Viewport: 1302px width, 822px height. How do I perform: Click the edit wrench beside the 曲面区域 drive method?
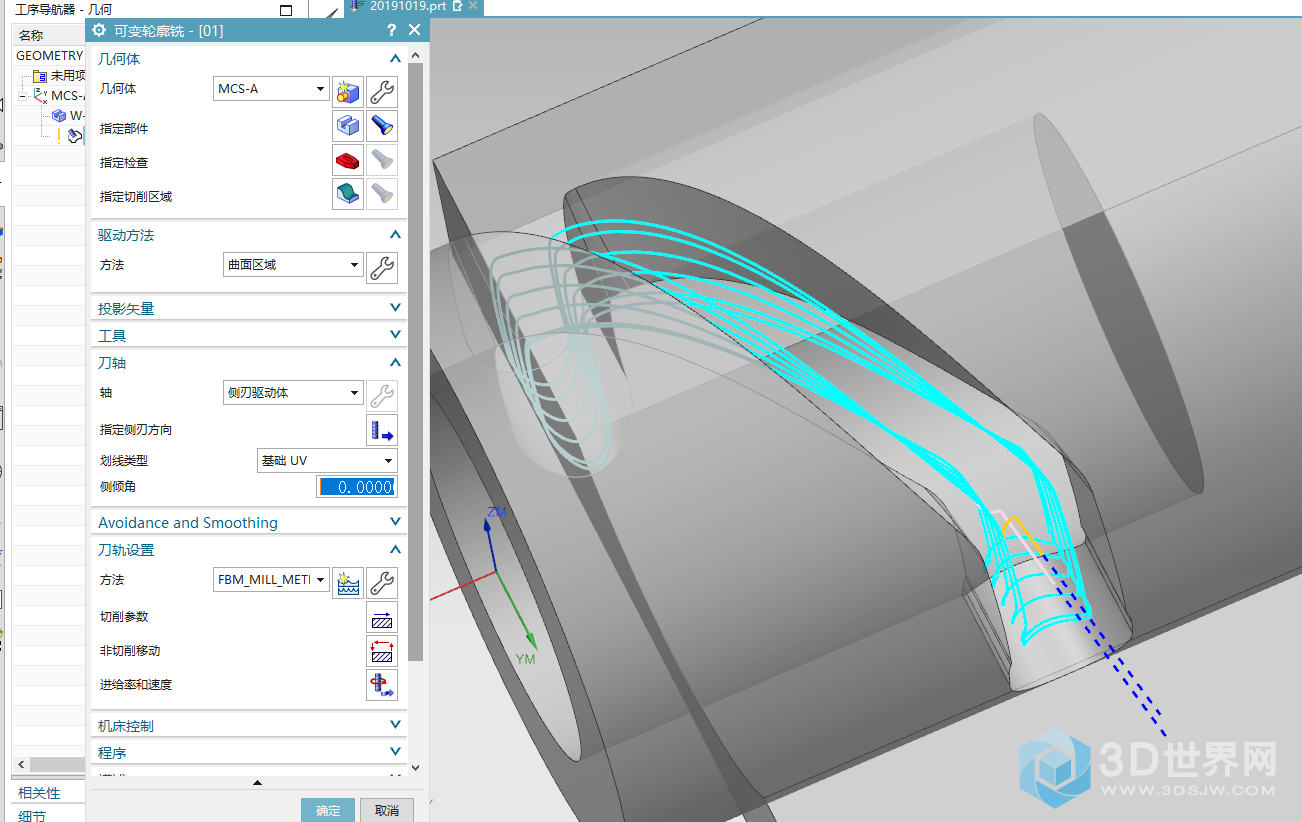[x=381, y=267]
